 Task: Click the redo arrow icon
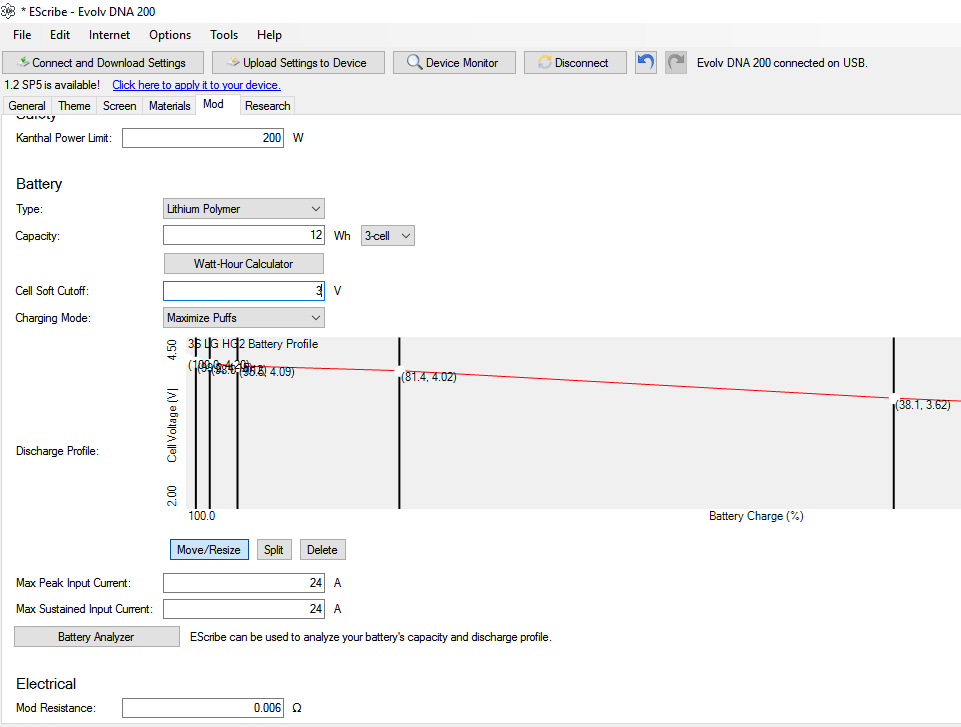point(677,62)
